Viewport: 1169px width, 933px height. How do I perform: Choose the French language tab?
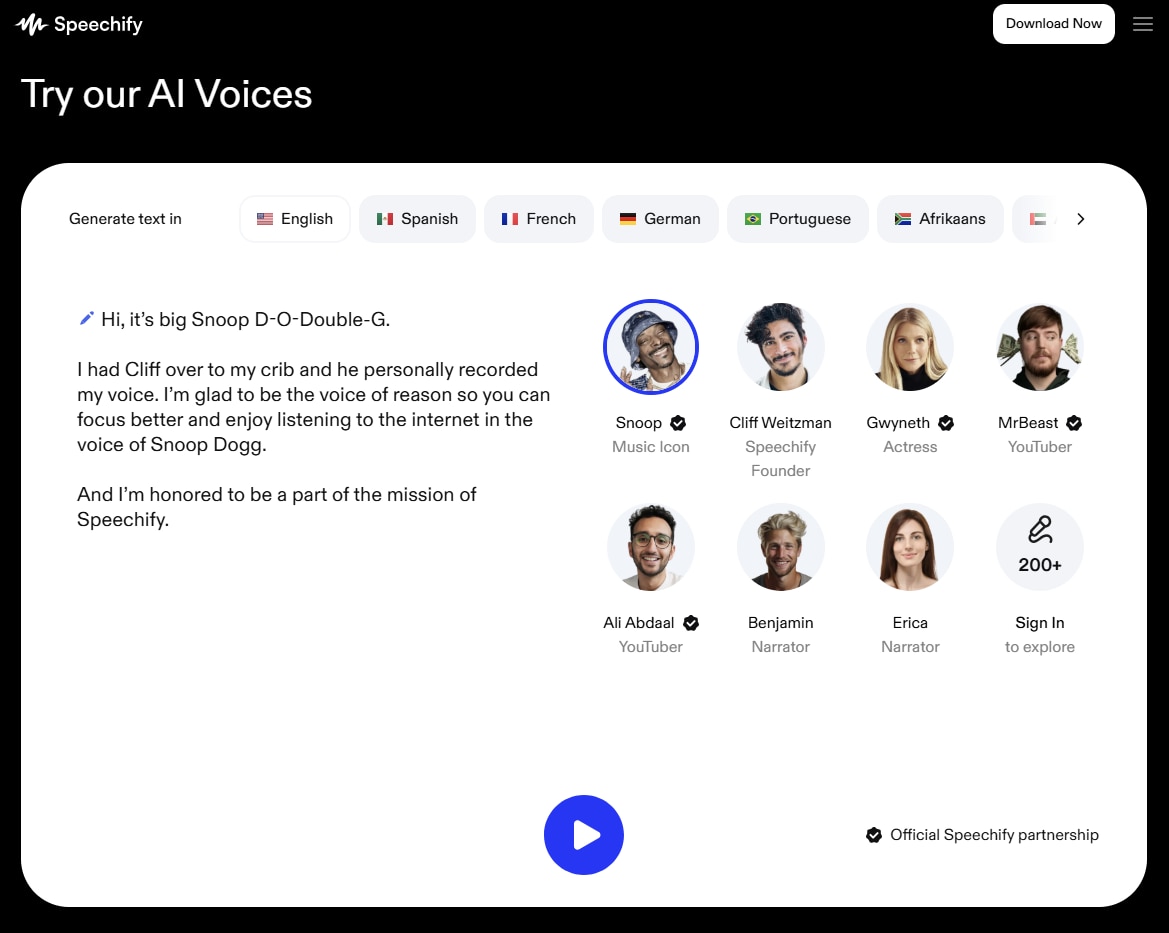[538, 219]
